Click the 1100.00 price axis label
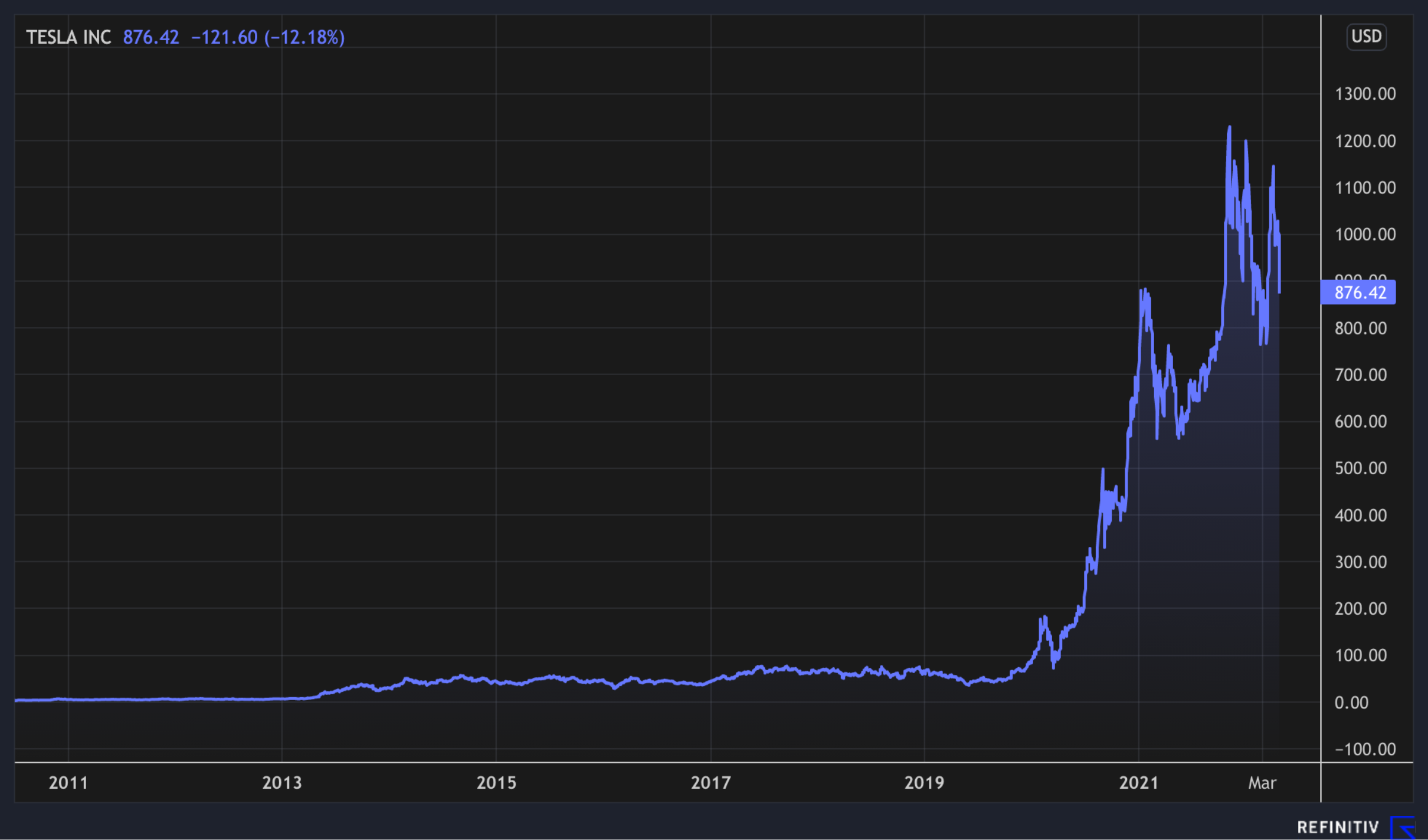This screenshot has width=1428, height=840. pyautogui.click(x=1365, y=188)
